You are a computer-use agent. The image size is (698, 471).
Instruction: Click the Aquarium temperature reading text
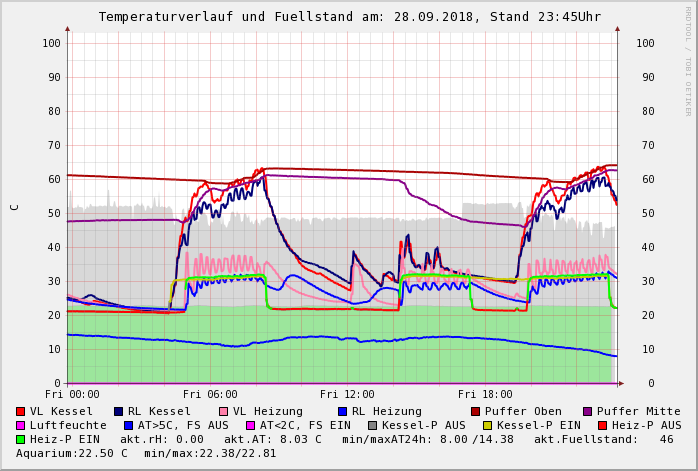tap(72, 453)
